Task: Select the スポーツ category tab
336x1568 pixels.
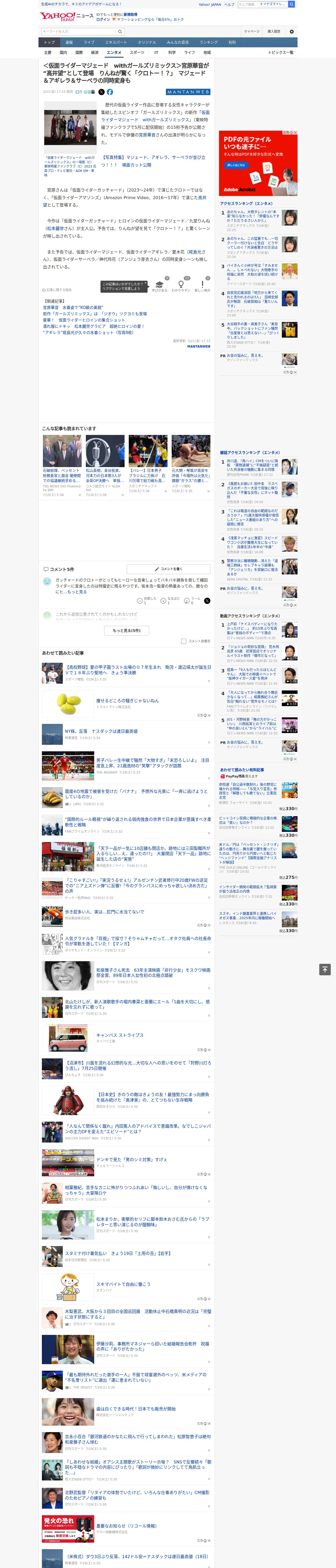Action: click(137, 52)
